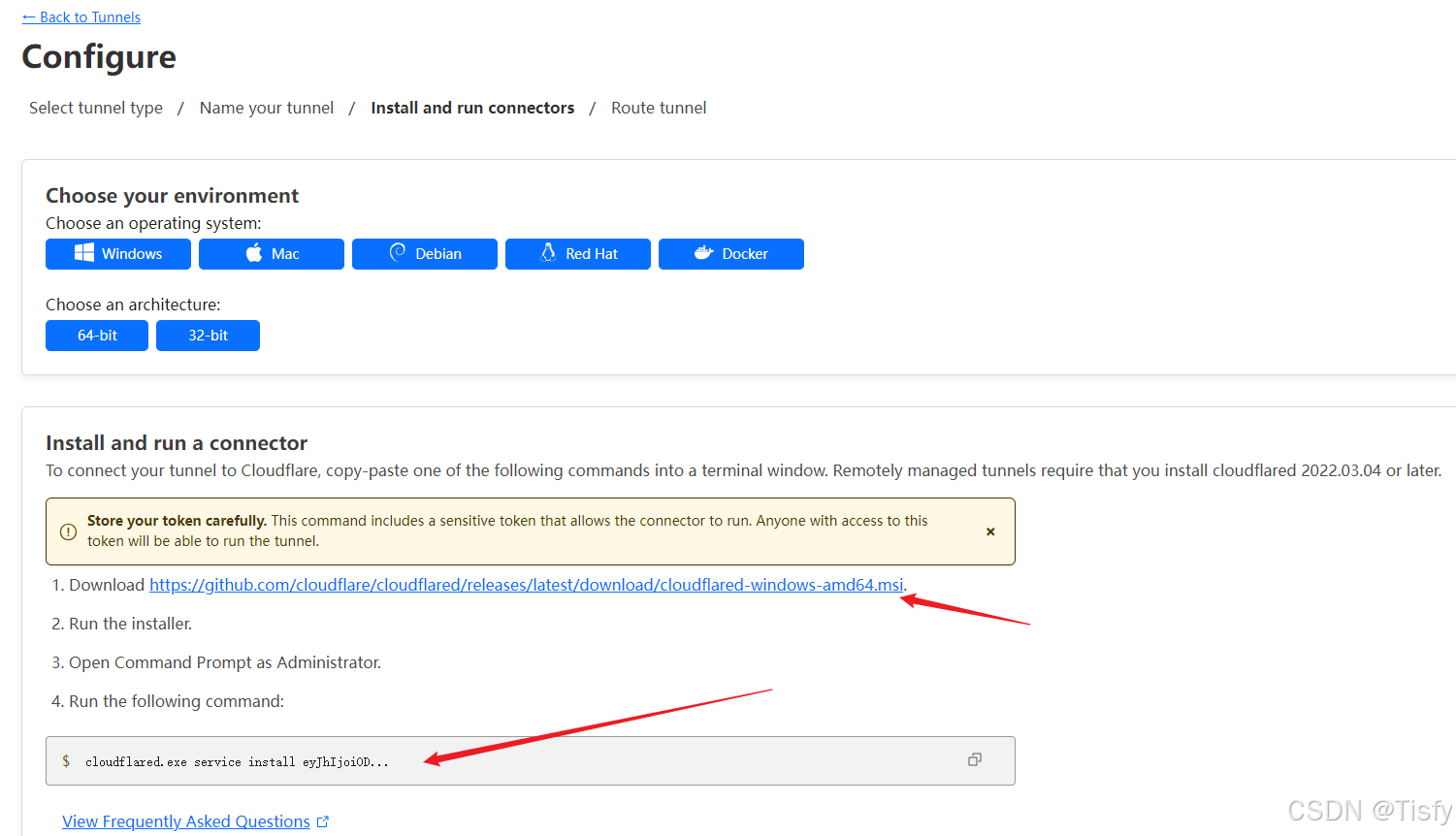Go back to Tunnels list
Image resolution: width=1456 pixels, height=836 pixels.
pyautogui.click(x=81, y=17)
